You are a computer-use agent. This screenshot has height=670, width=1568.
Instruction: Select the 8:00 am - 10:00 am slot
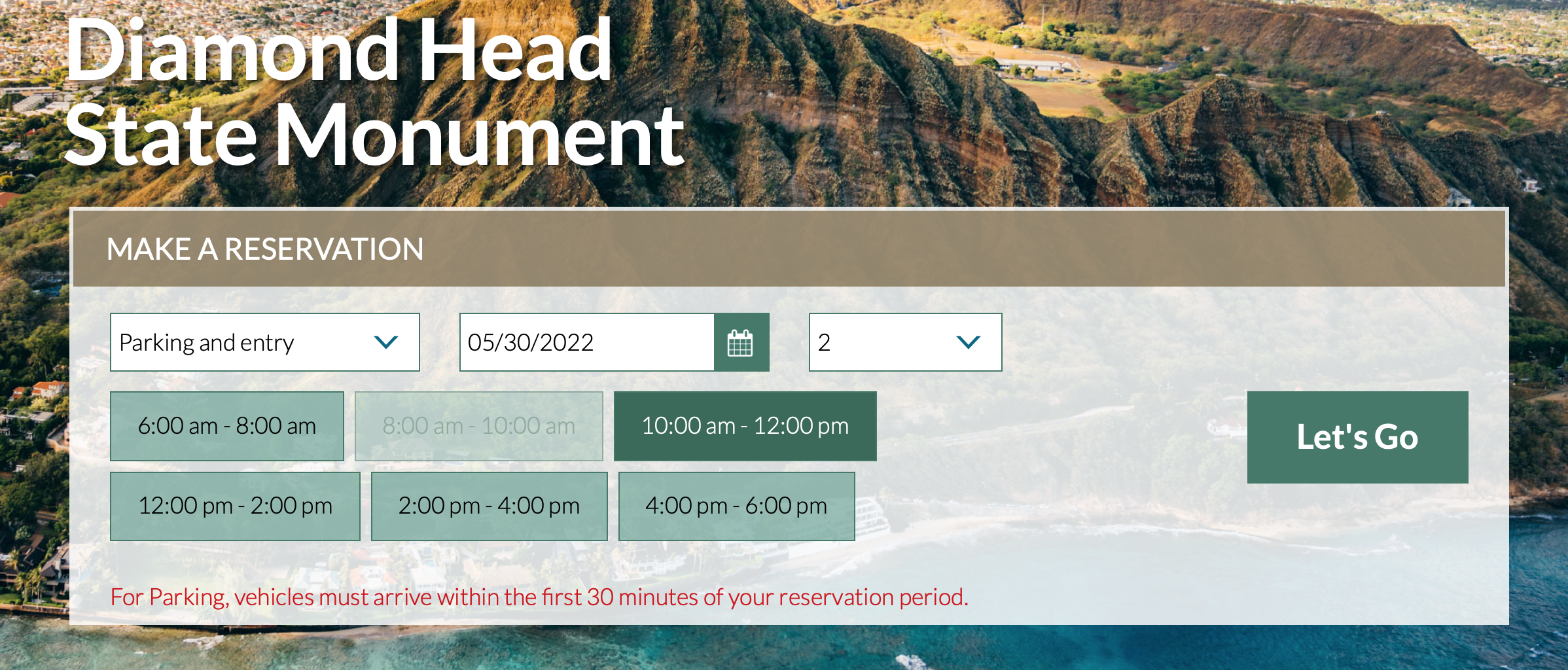click(479, 426)
